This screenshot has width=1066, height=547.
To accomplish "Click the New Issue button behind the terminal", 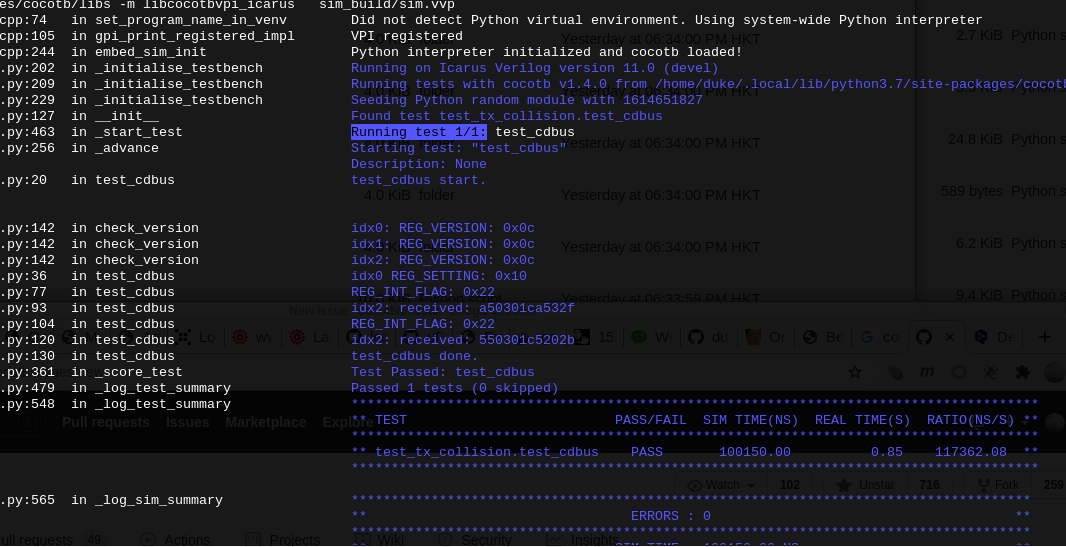I will 317,311.
